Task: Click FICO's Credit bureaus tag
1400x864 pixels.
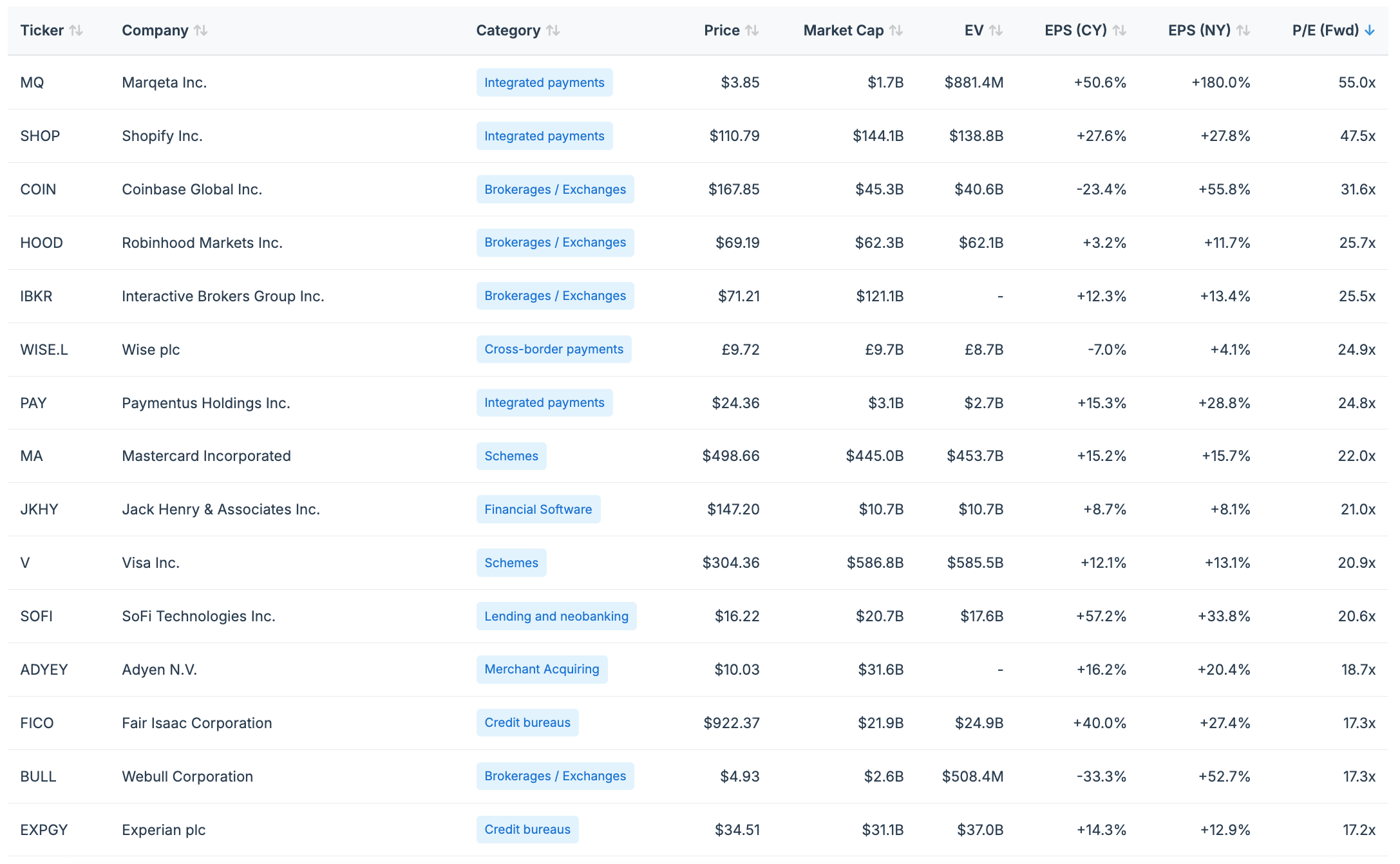Action: pos(527,722)
